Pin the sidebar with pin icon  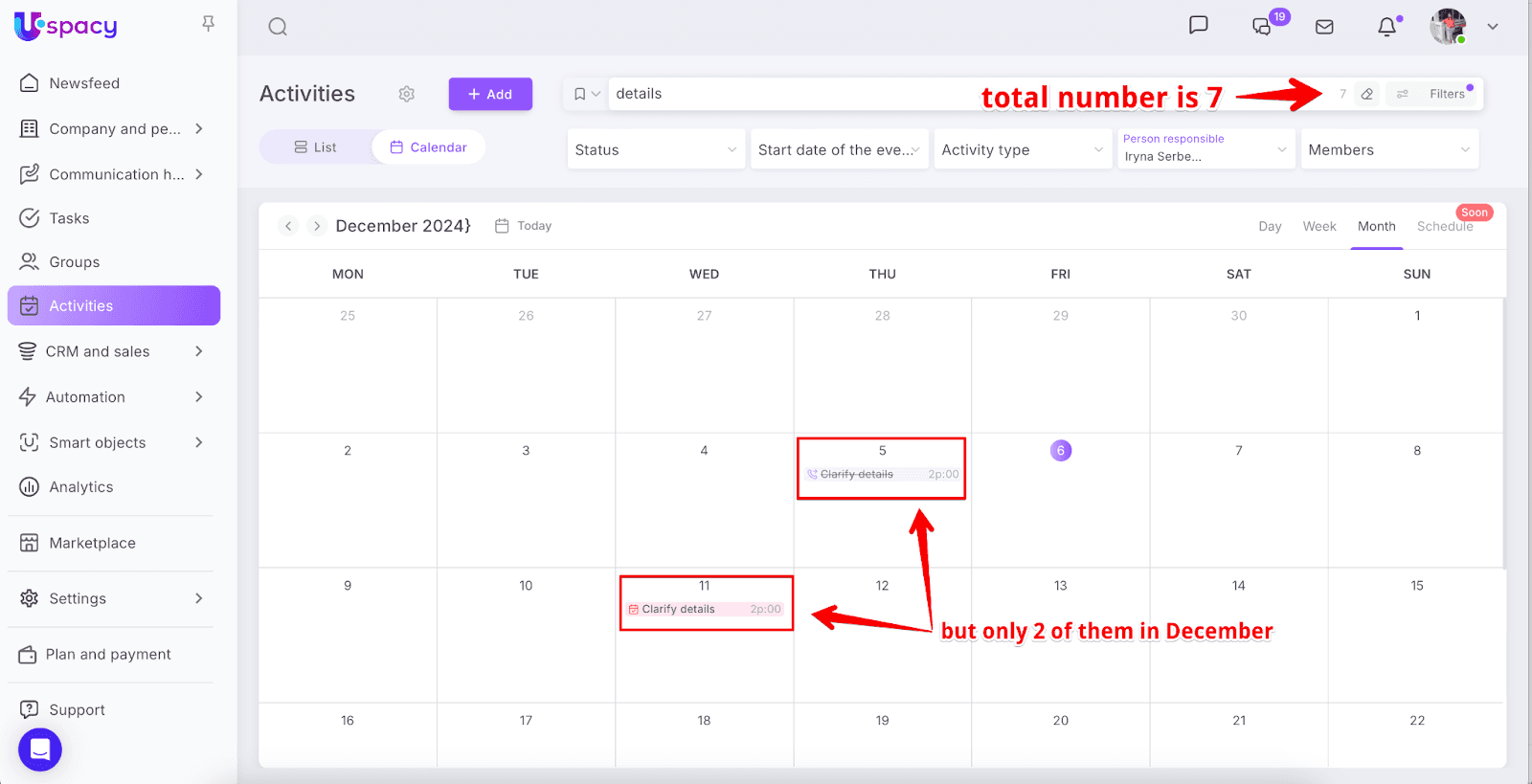208,24
